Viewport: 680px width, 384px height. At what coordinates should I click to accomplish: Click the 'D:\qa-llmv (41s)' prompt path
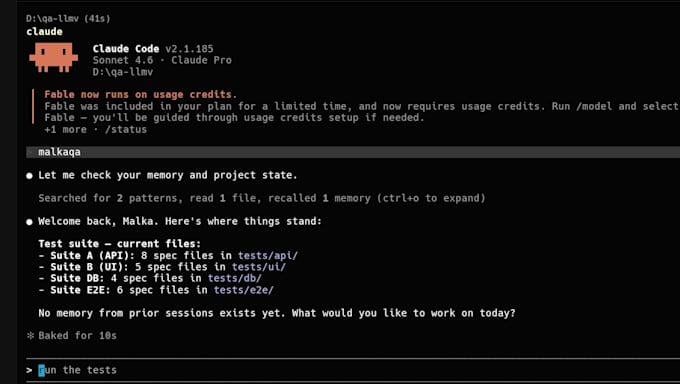point(68,19)
